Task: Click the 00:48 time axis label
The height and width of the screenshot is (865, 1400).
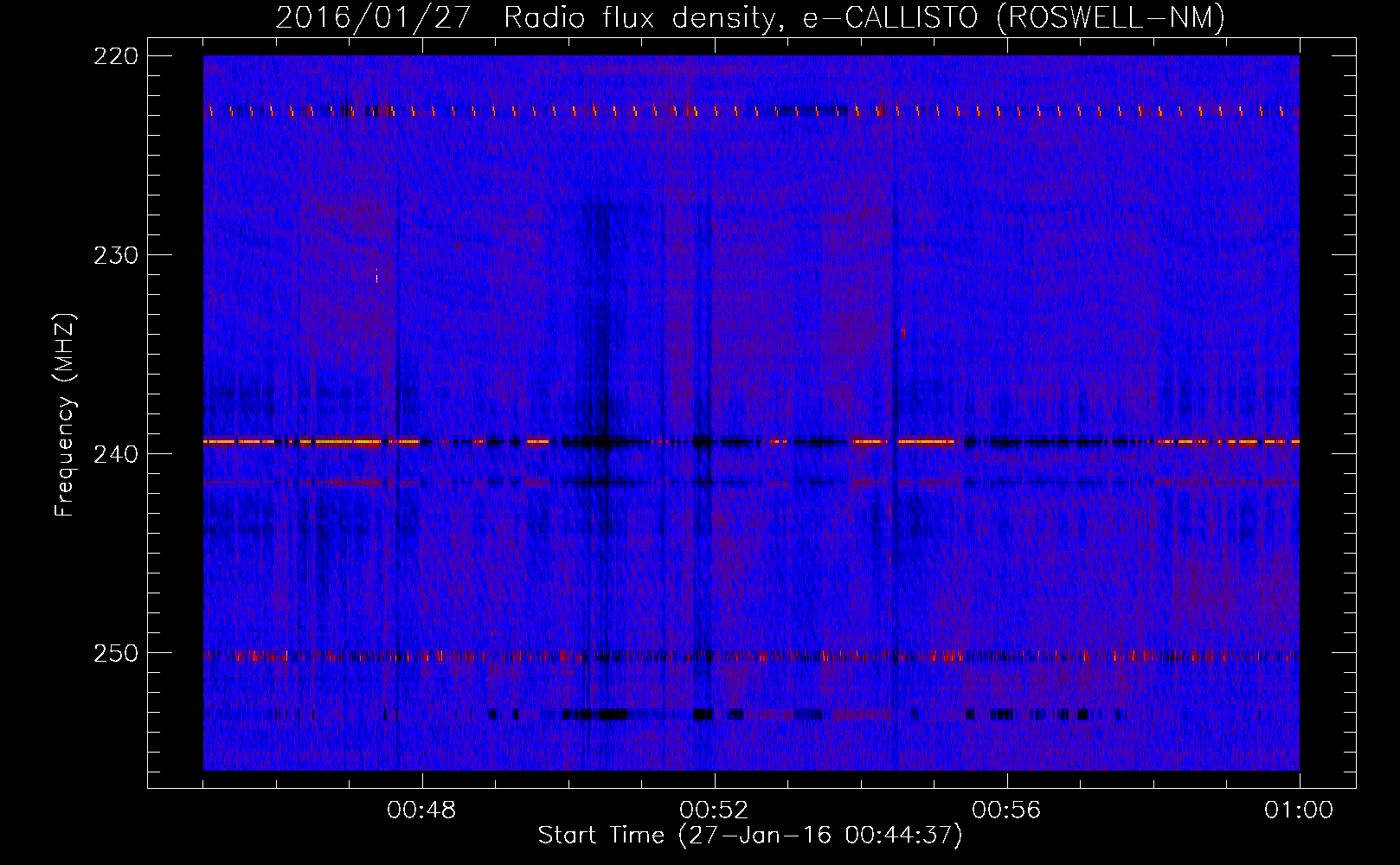Action: pos(421,811)
